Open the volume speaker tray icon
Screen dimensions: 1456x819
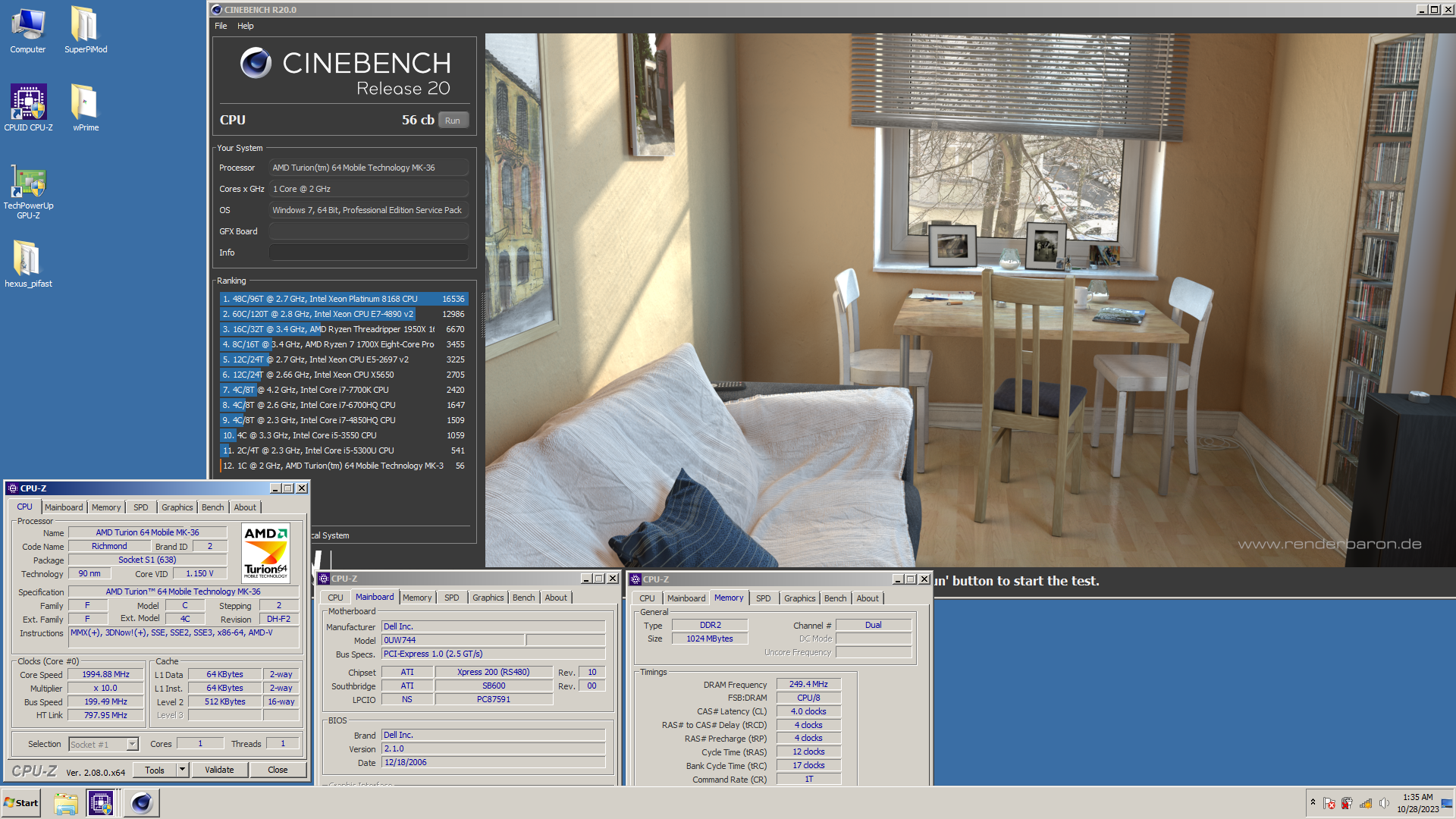(x=1384, y=804)
